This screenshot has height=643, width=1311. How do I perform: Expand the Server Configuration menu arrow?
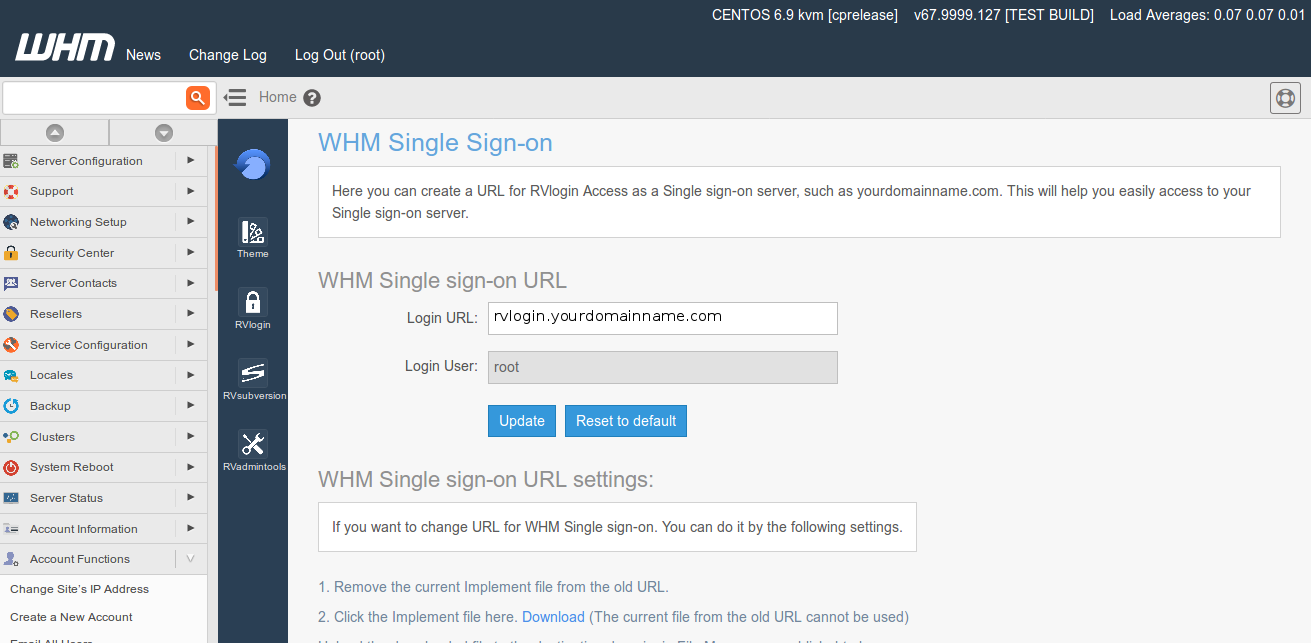point(191,160)
